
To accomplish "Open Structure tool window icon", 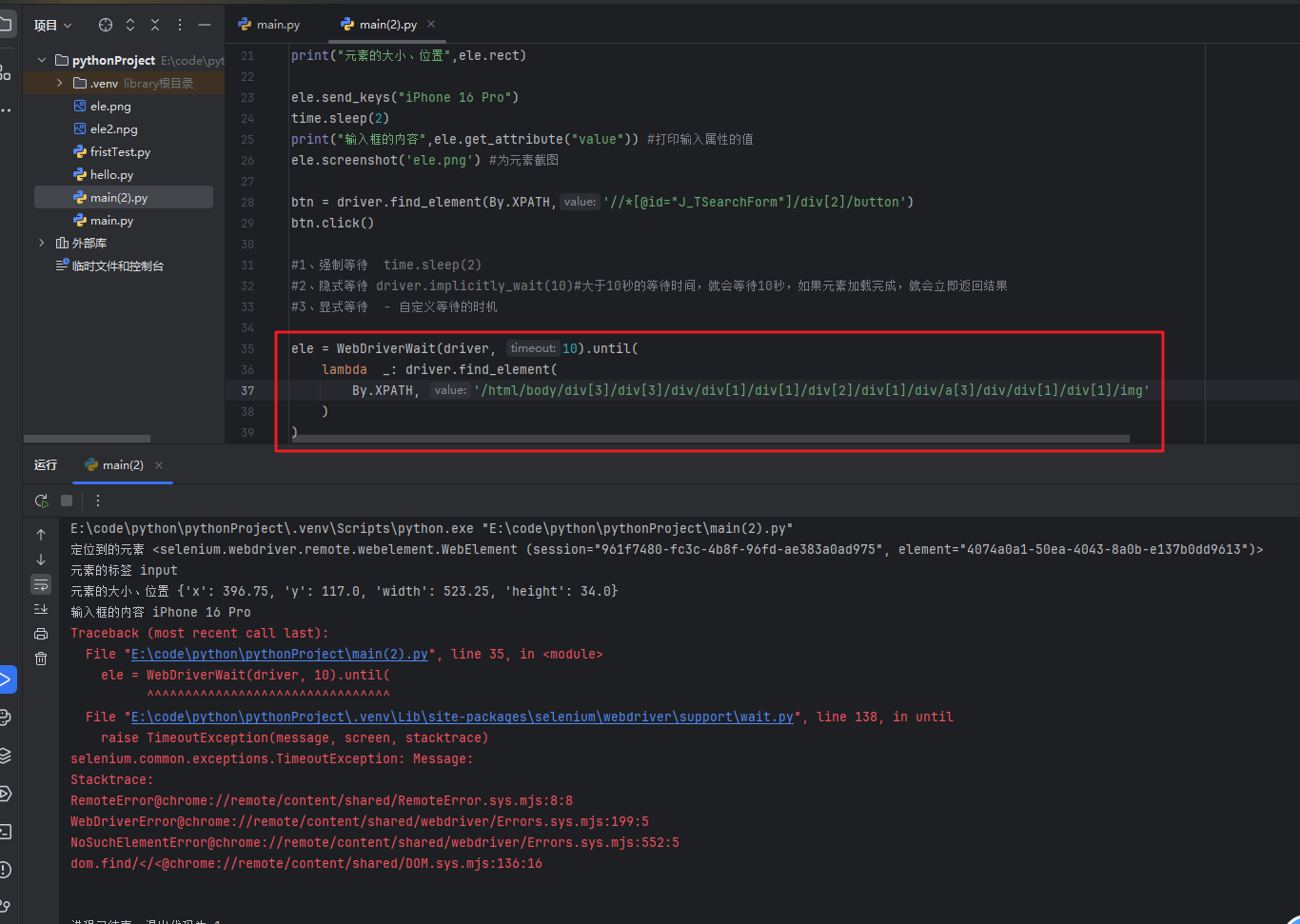I will click(6, 72).
